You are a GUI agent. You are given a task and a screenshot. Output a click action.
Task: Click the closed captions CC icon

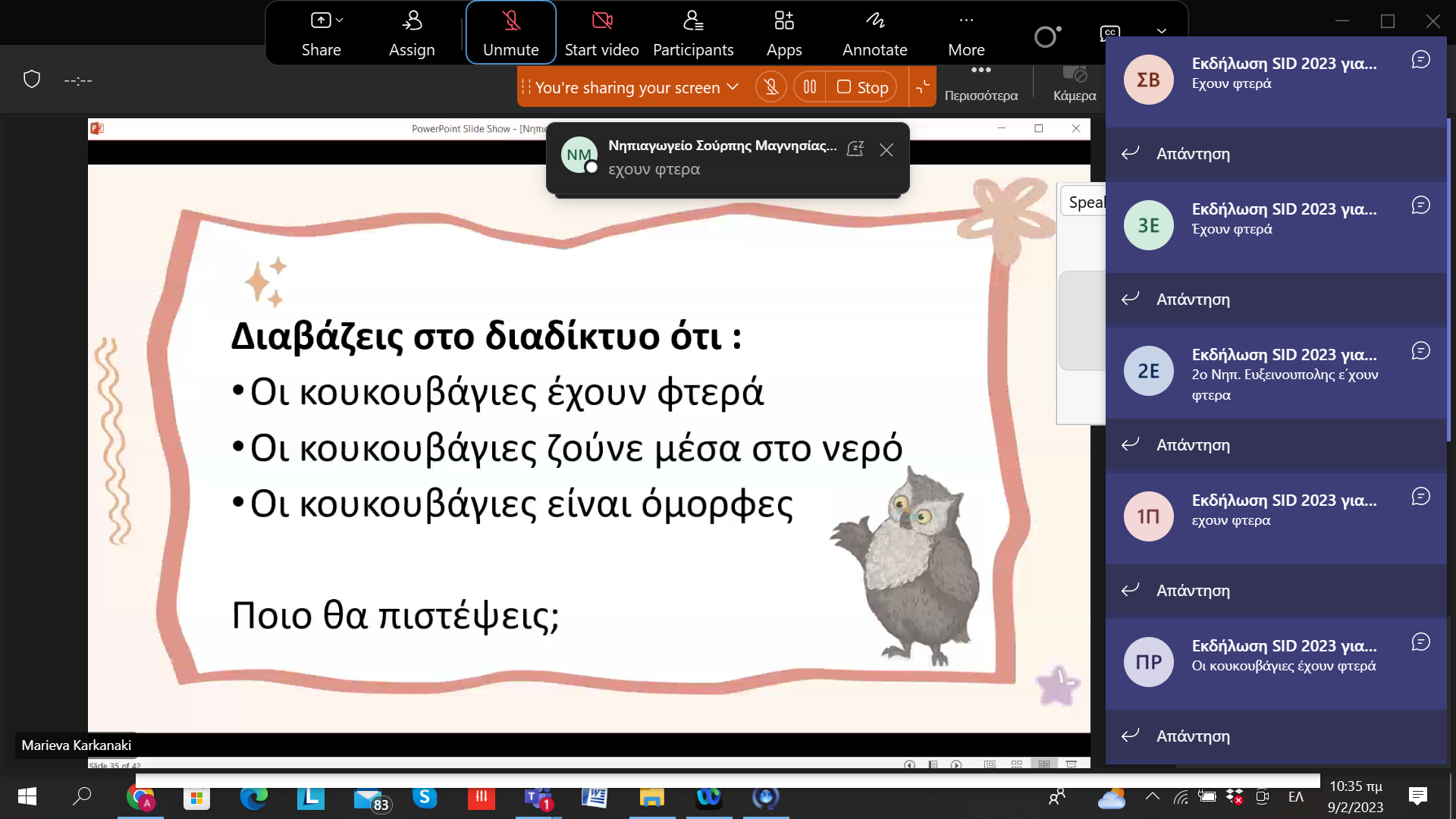tap(1109, 33)
